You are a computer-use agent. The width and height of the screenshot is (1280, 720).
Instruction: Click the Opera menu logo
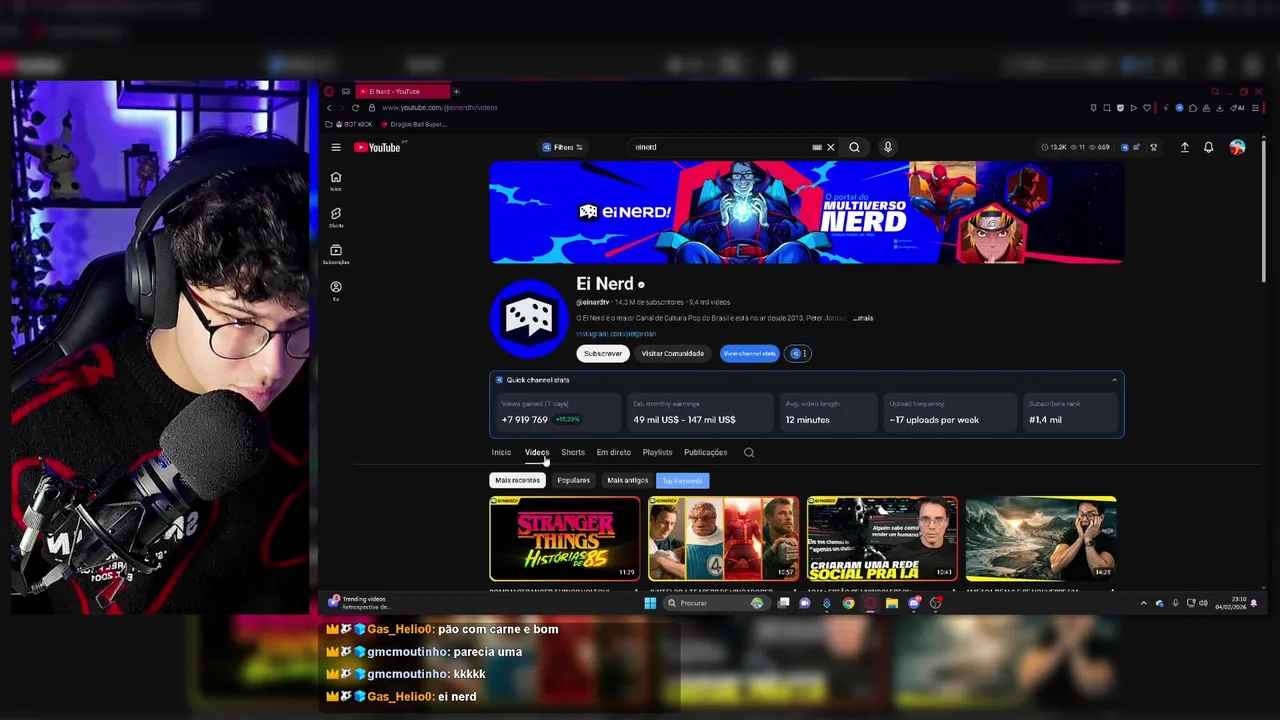pyautogui.click(x=329, y=91)
